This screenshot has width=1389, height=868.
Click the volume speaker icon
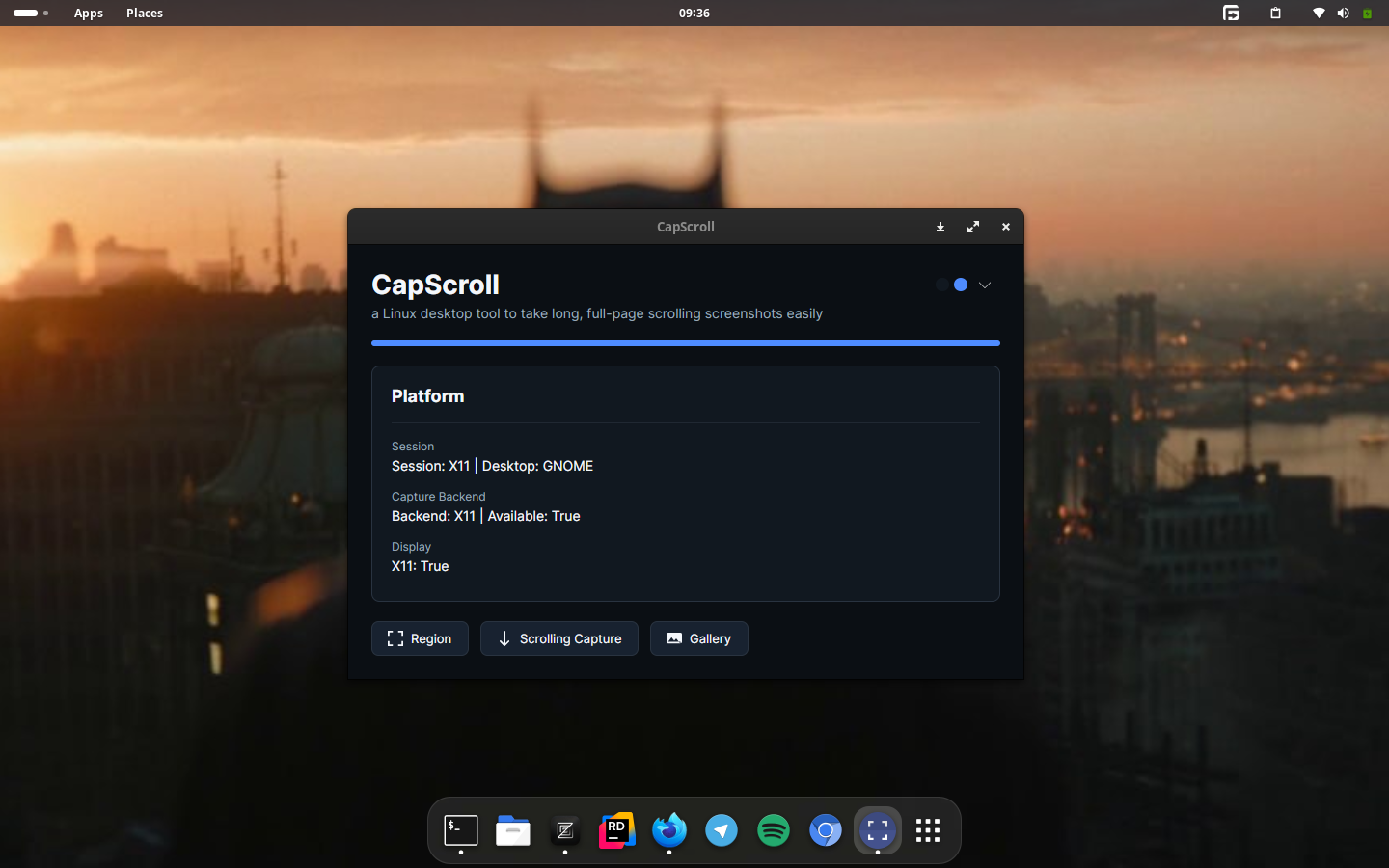tap(1343, 13)
